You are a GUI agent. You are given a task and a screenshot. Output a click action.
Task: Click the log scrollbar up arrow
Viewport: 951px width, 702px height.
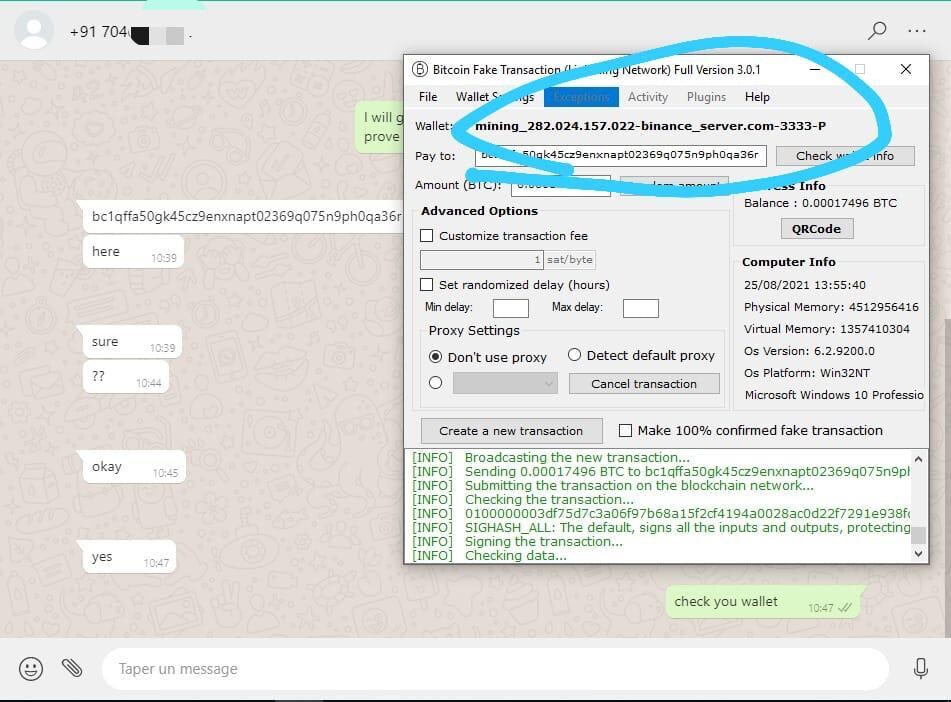tap(918, 459)
